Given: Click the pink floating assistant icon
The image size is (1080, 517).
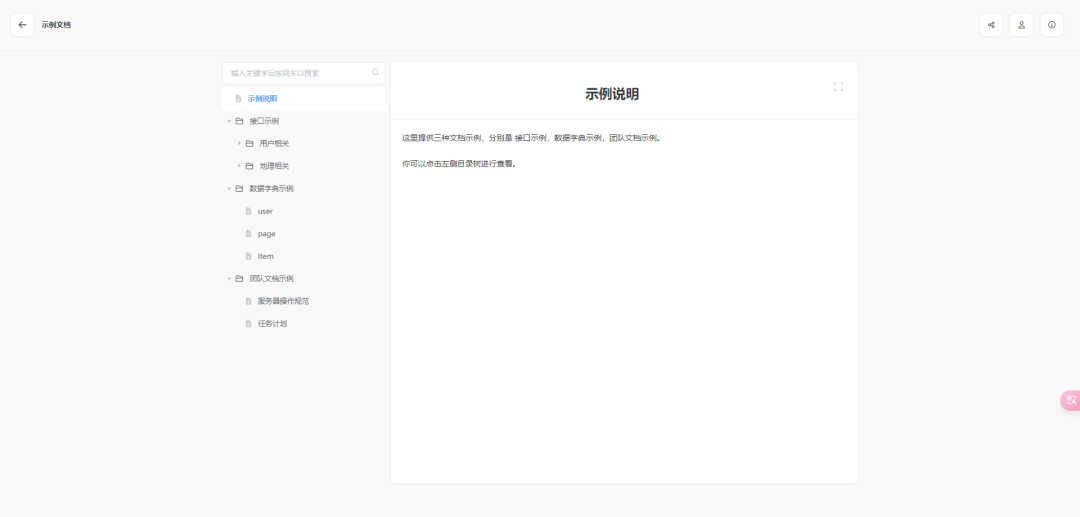Looking at the screenshot, I should point(1070,400).
